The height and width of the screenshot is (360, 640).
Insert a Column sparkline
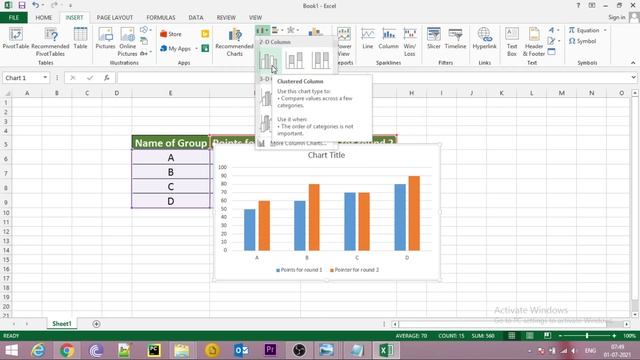[389, 39]
